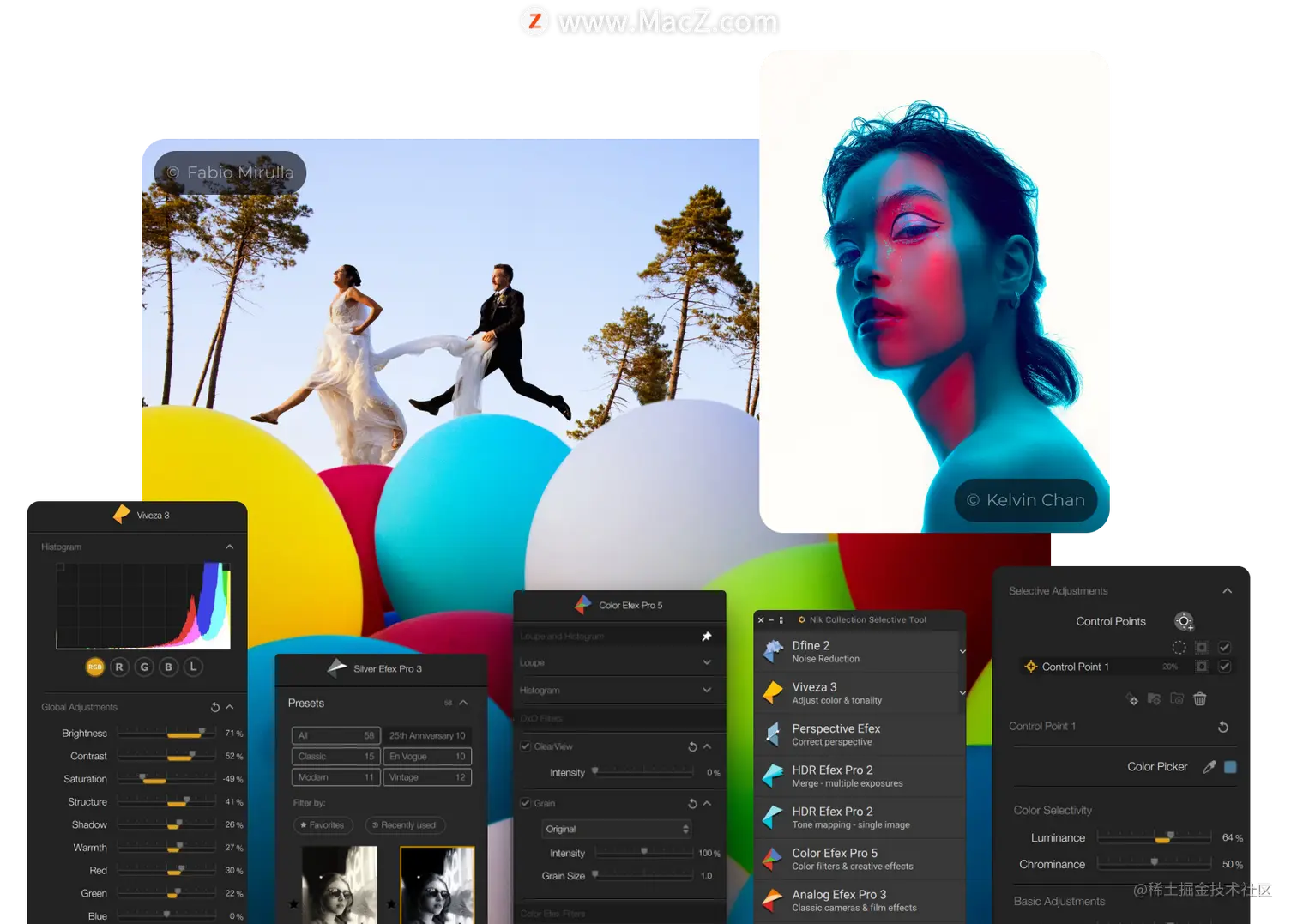Launch Viveza 3 from Selective Tool
Image resolution: width=1297 pixels, height=924 pixels.
point(857,693)
